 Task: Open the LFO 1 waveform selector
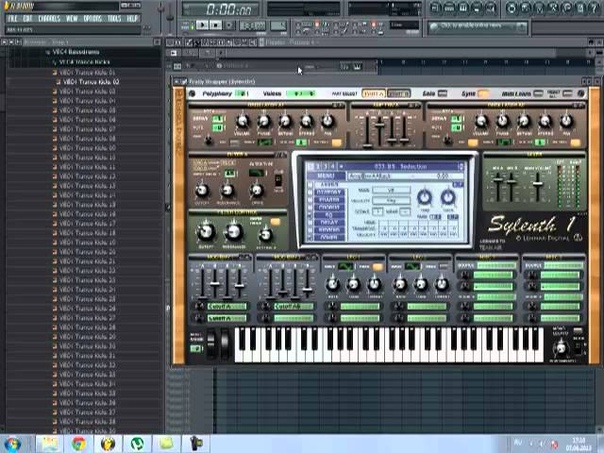[x=346, y=266]
